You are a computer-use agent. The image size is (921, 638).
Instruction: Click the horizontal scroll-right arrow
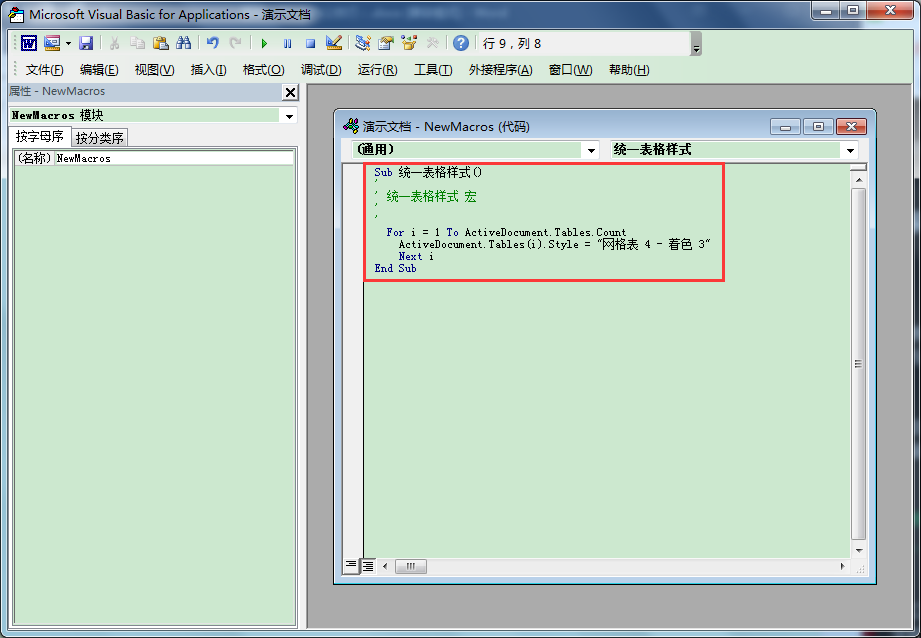click(842, 566)
